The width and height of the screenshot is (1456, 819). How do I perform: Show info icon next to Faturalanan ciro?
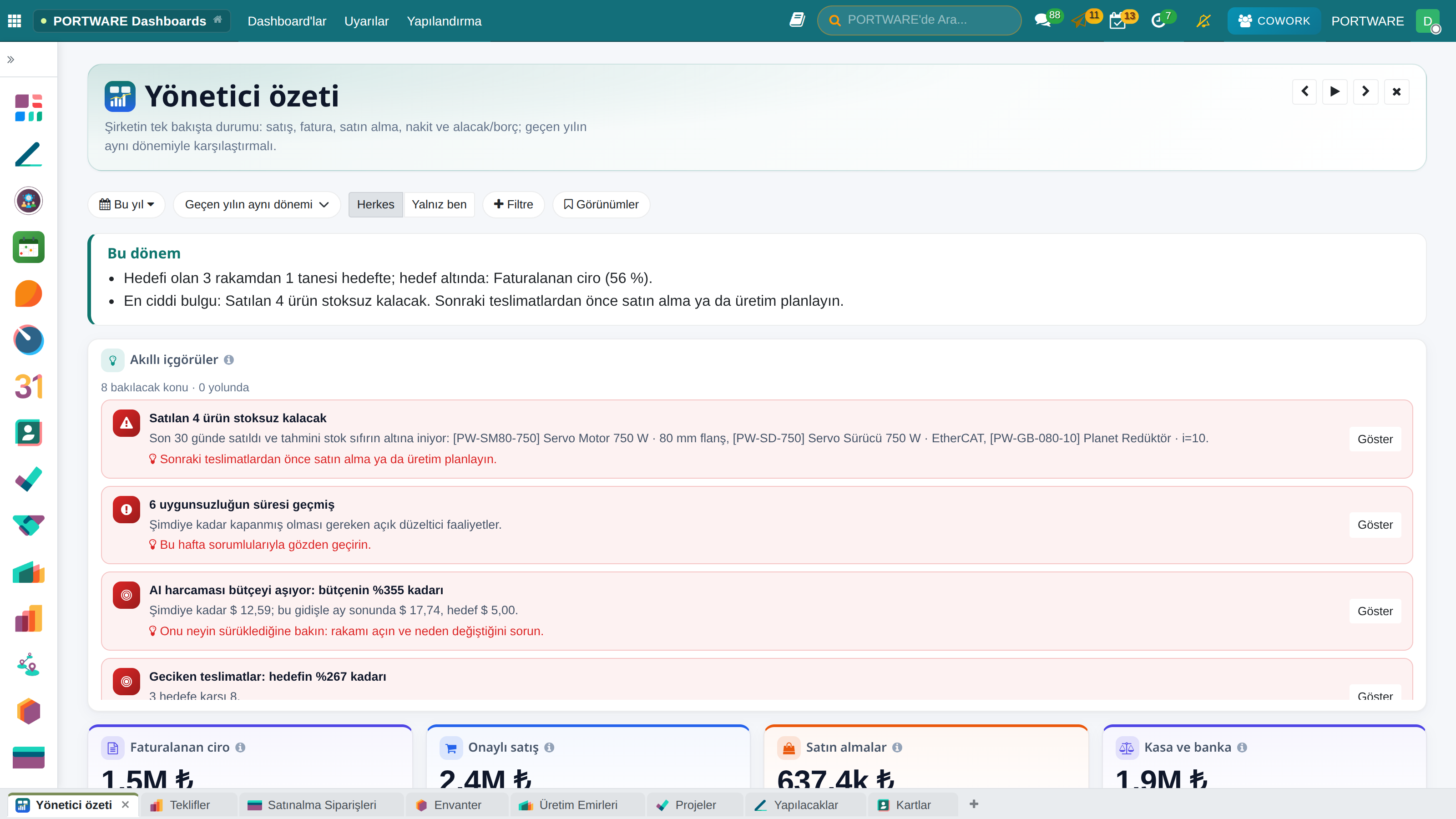click(x=240, y=747)
